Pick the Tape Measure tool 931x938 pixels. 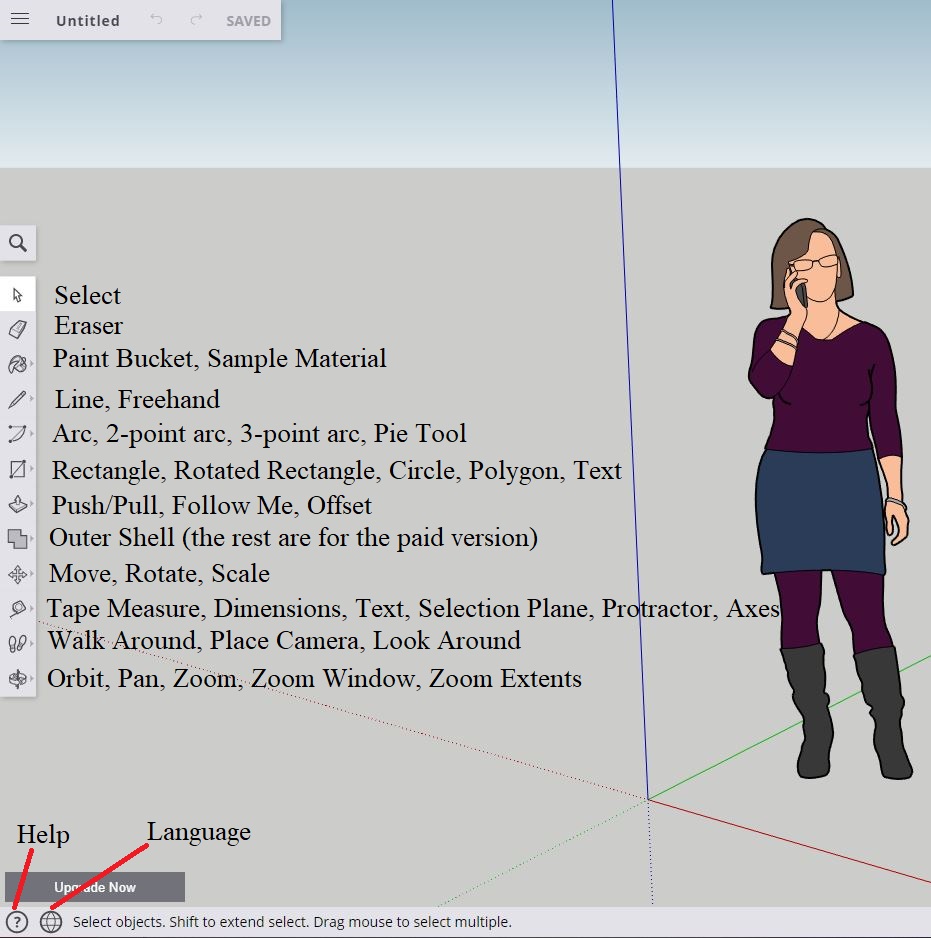coord(18,609)
